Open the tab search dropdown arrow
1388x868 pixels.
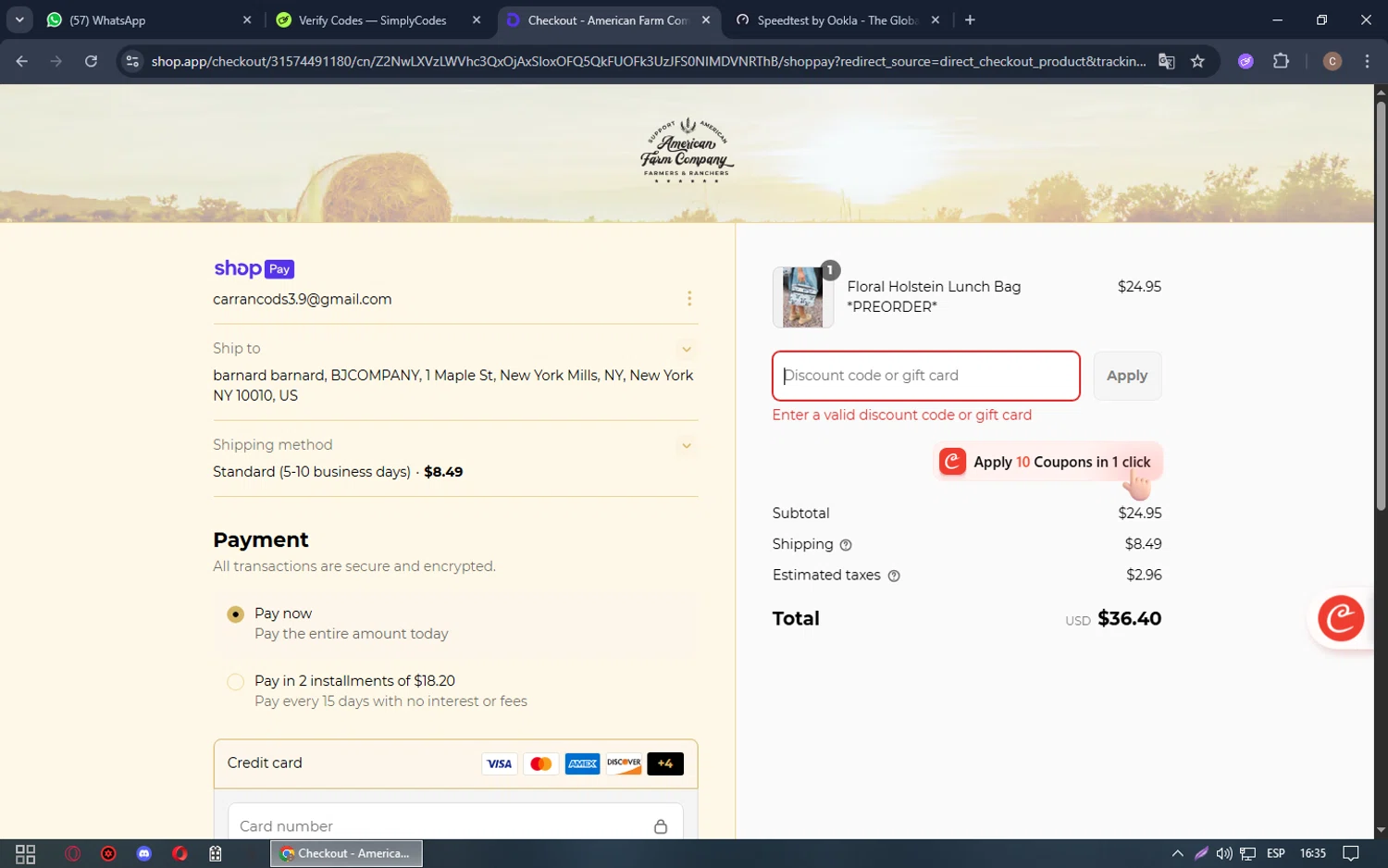19,19
